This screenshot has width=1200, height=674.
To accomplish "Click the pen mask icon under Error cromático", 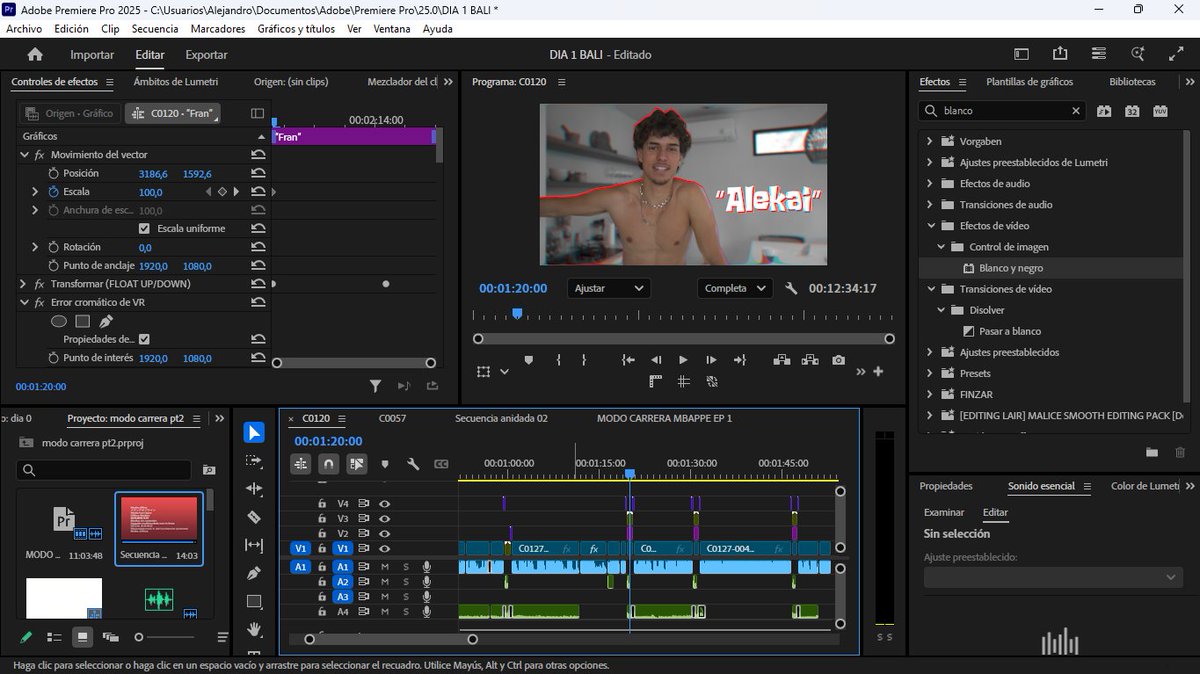I will pyautogui.click(x=106, y=321).
